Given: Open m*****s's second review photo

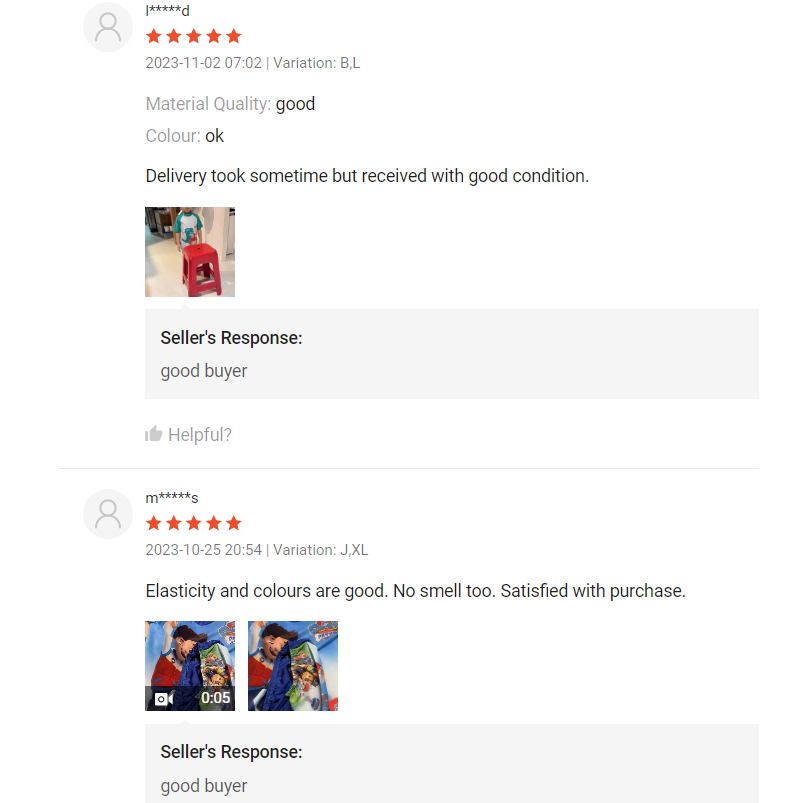Looking at the screenshot, I should 293,666.
